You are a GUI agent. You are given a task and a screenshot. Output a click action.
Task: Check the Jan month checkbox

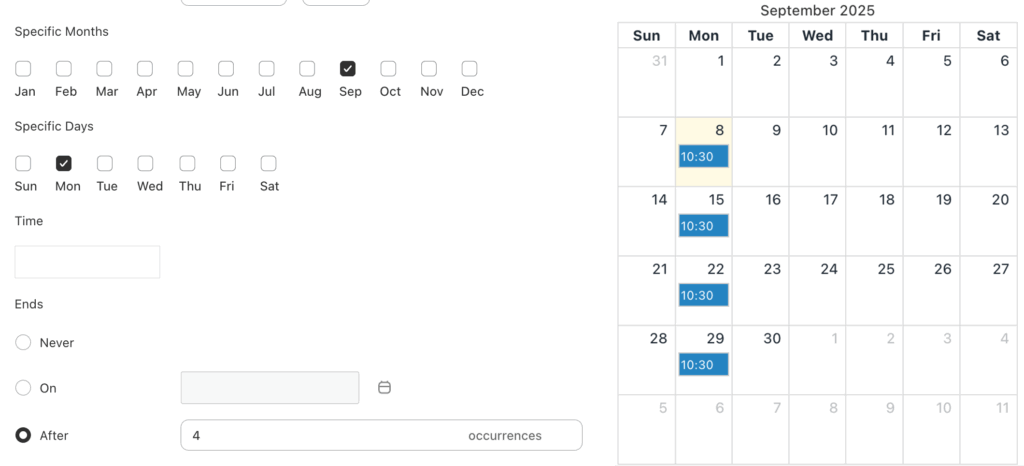23,69
